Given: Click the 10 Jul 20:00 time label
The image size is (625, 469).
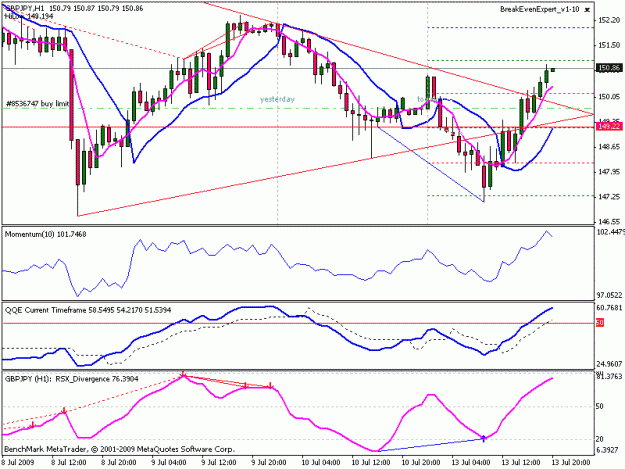Looking at the screenshot, I should pos(421,462).
